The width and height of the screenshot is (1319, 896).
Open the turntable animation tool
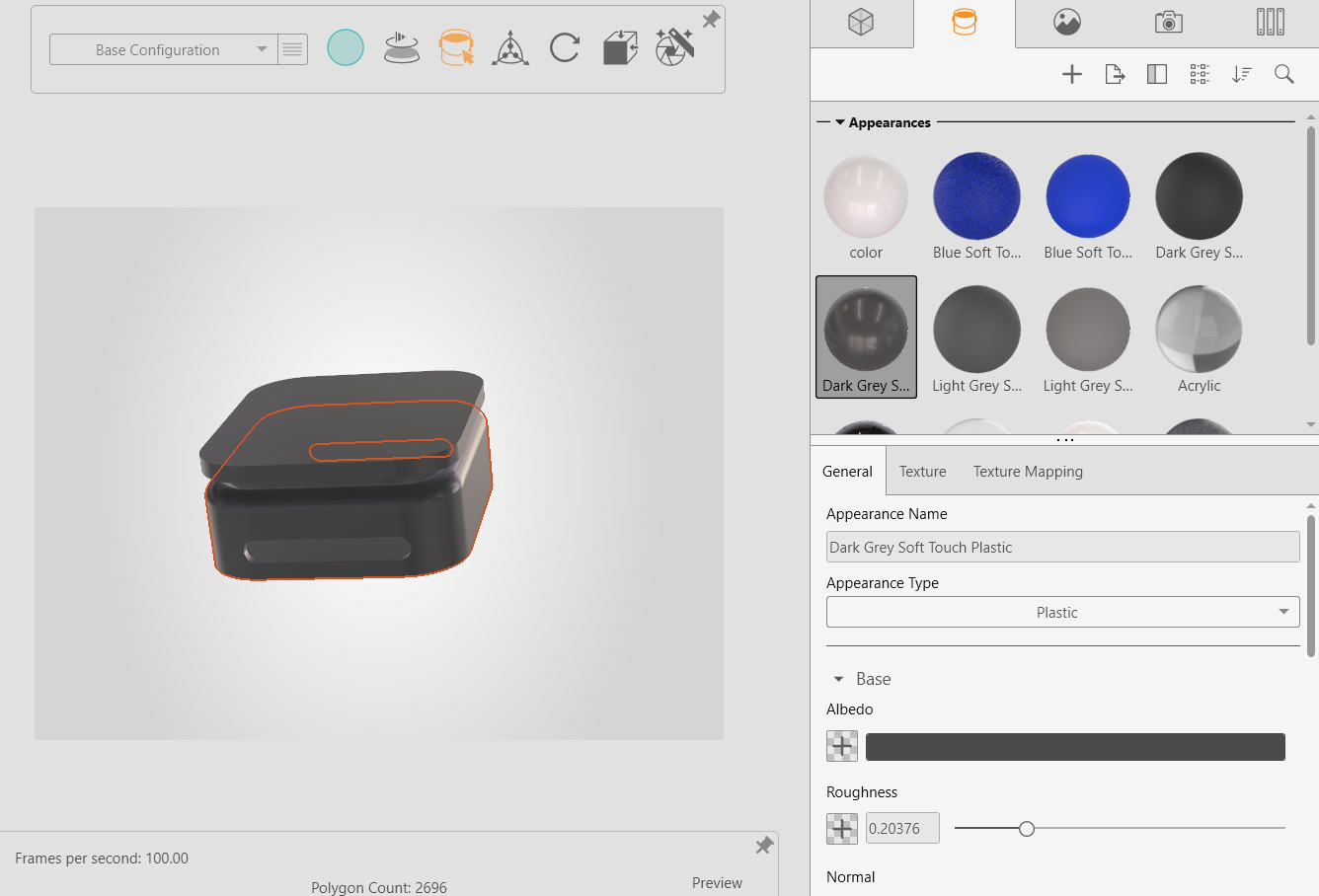pos(402,47)
